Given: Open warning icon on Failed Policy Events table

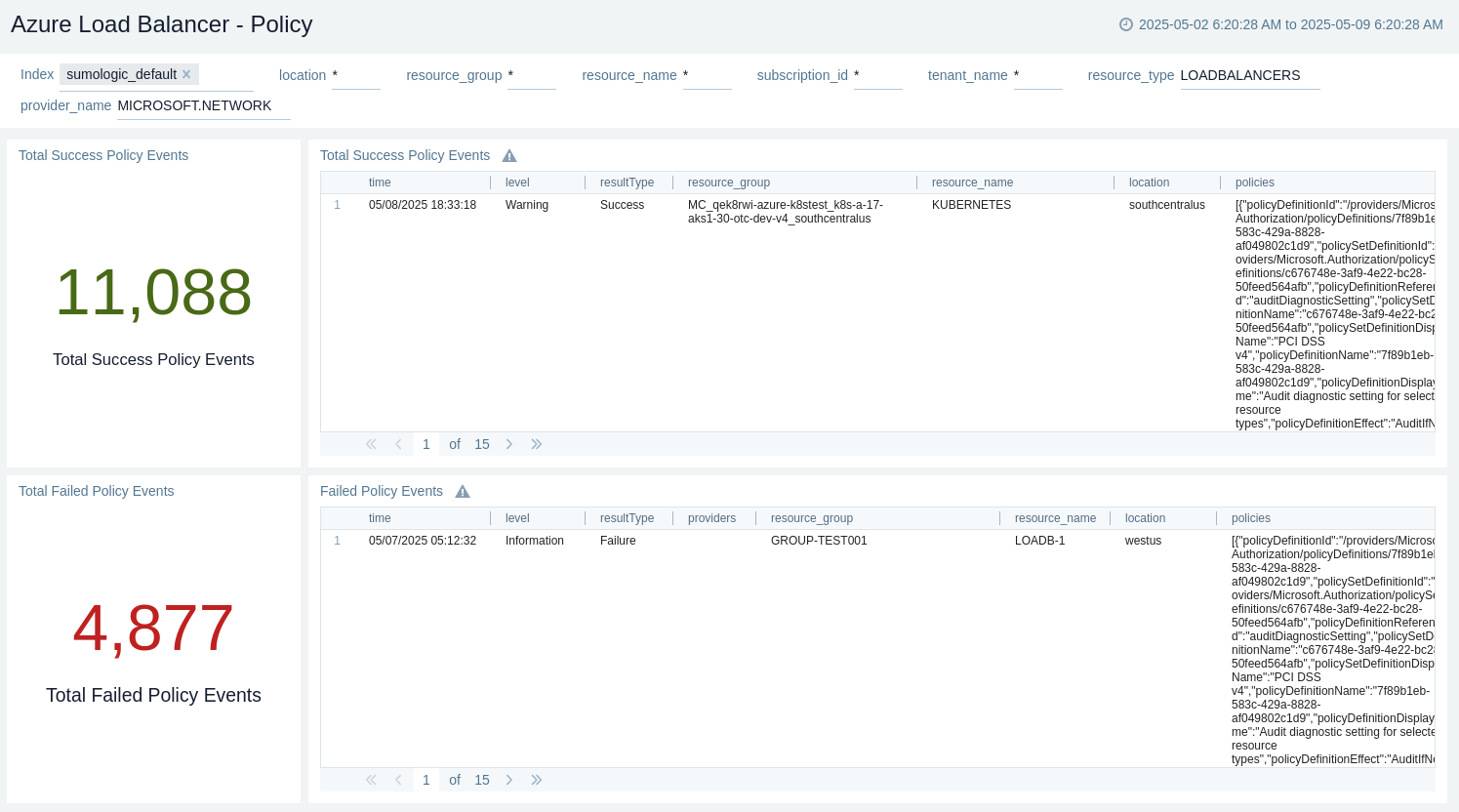Looking at the screenshot, I should pyautogui.click(x=463, y=491).
